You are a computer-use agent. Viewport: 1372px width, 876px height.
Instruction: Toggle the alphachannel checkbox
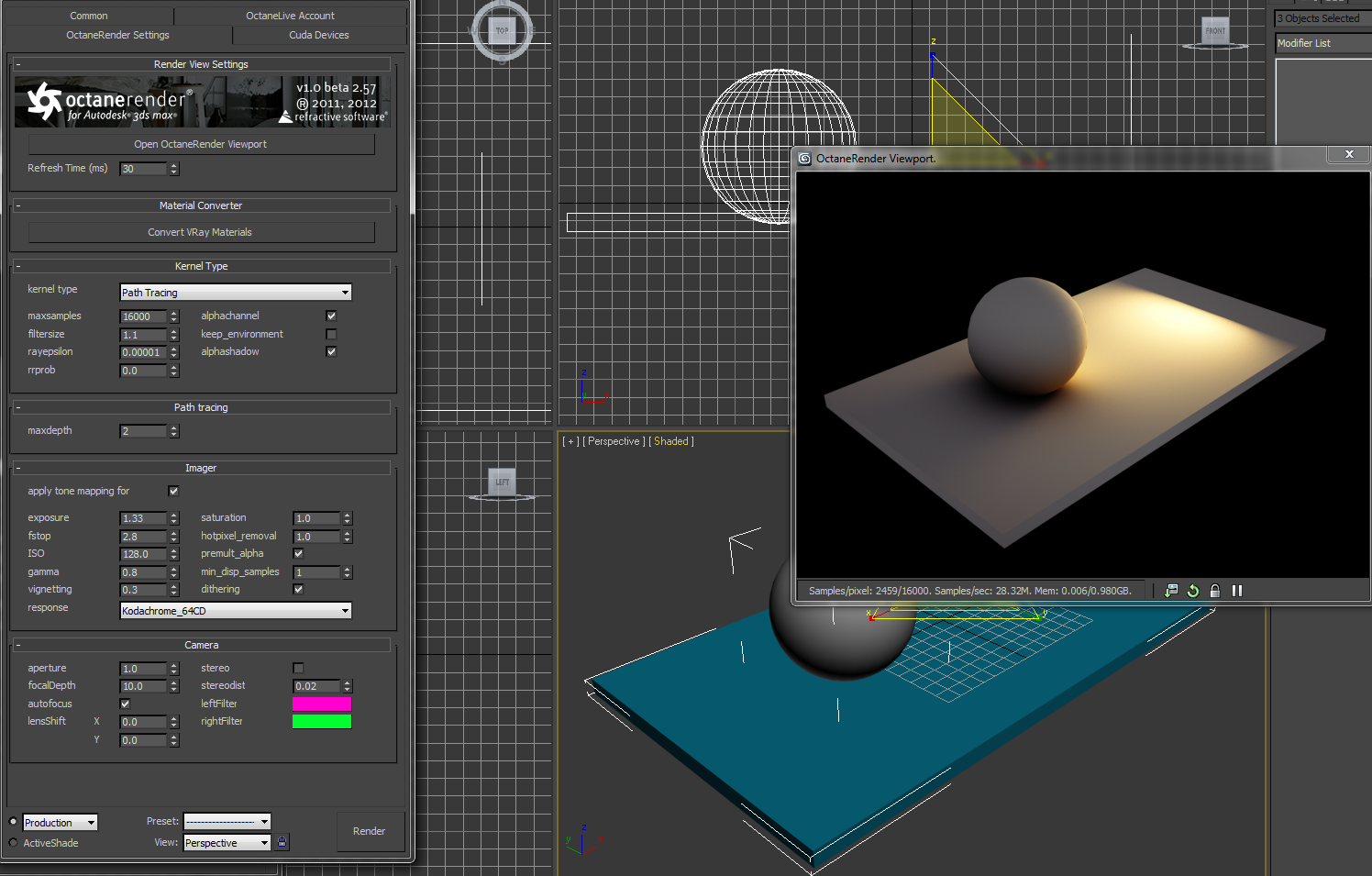pos(331,316)
